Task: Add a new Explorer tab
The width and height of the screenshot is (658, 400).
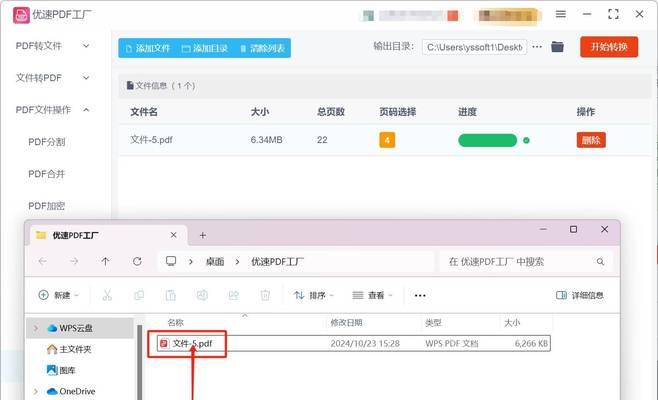Action: pos(203,235)
